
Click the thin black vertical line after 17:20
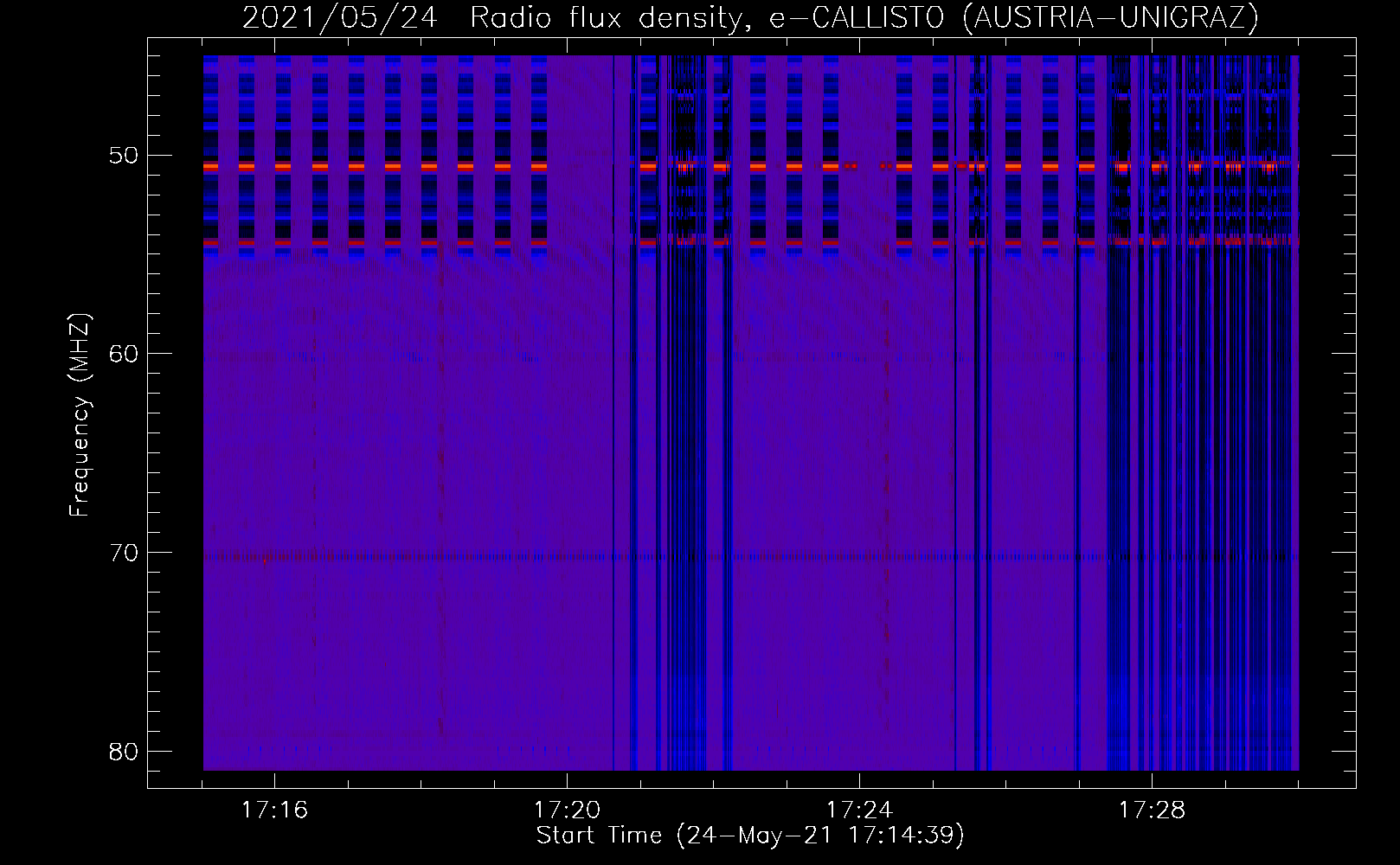pos(613,432)
